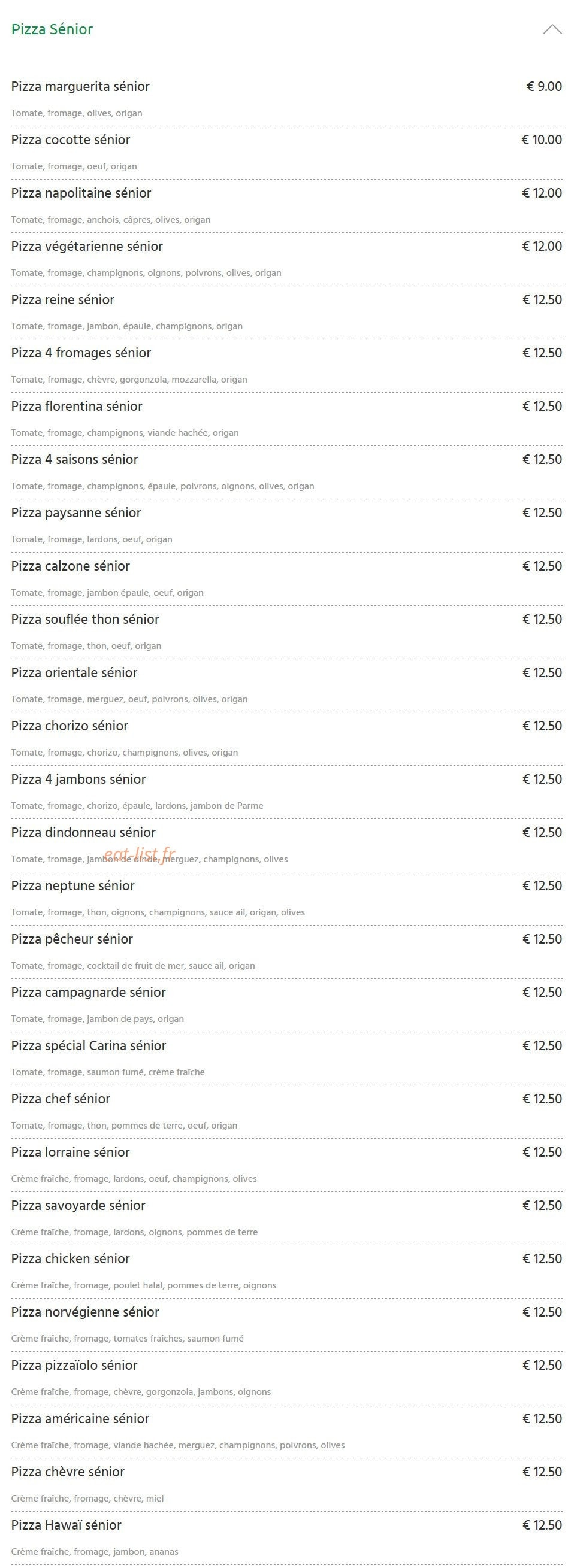Click the € 10.00 price of cocotte

pos(542,140)
